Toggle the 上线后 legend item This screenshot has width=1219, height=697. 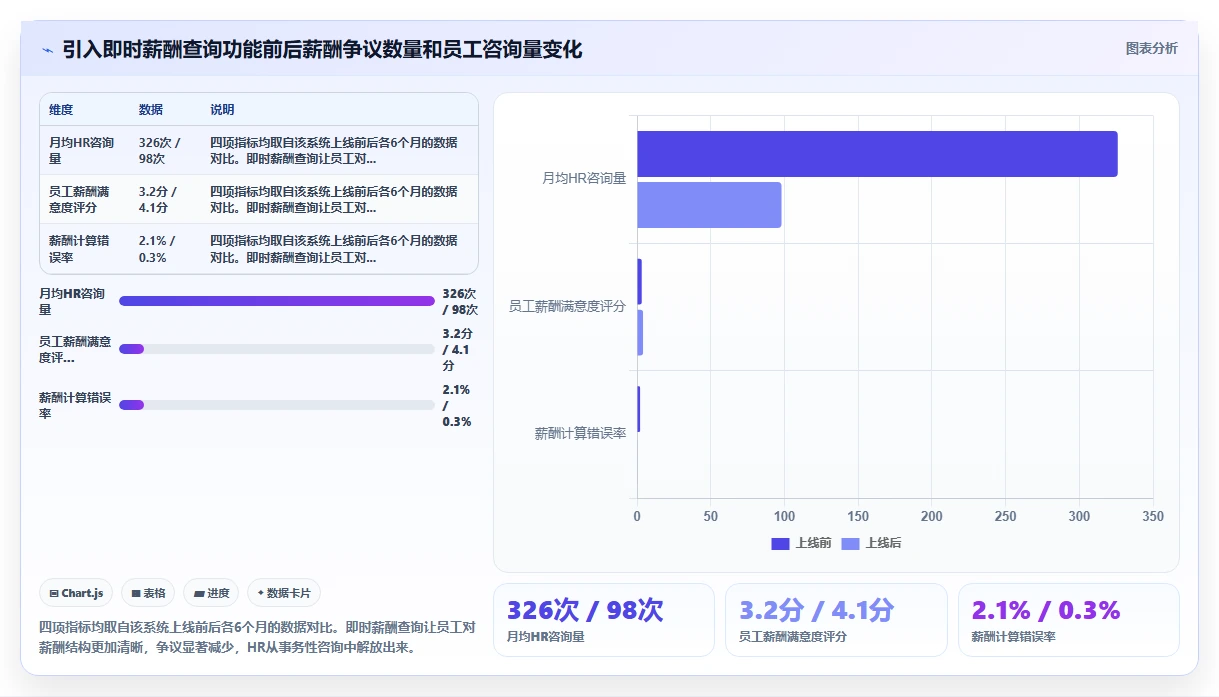(x=871, y=543)
